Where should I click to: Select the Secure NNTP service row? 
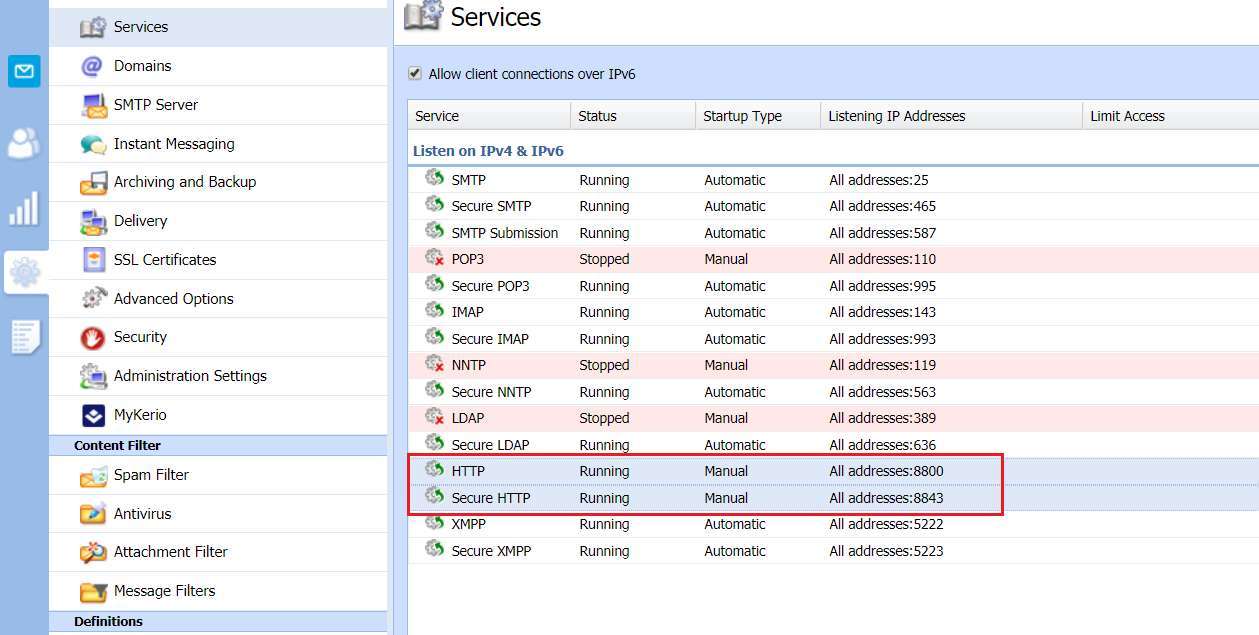[833, 392]
